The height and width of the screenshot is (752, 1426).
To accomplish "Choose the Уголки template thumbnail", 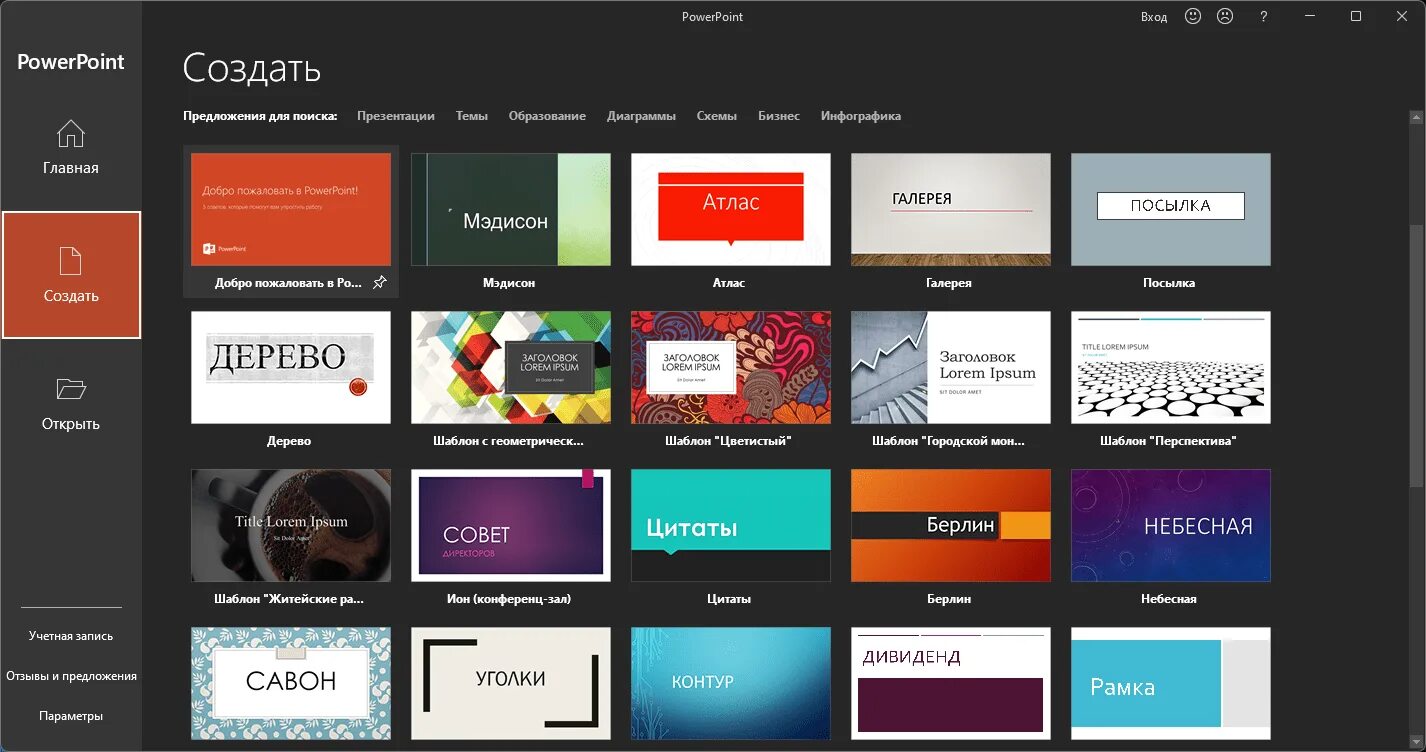I will 511,683.
